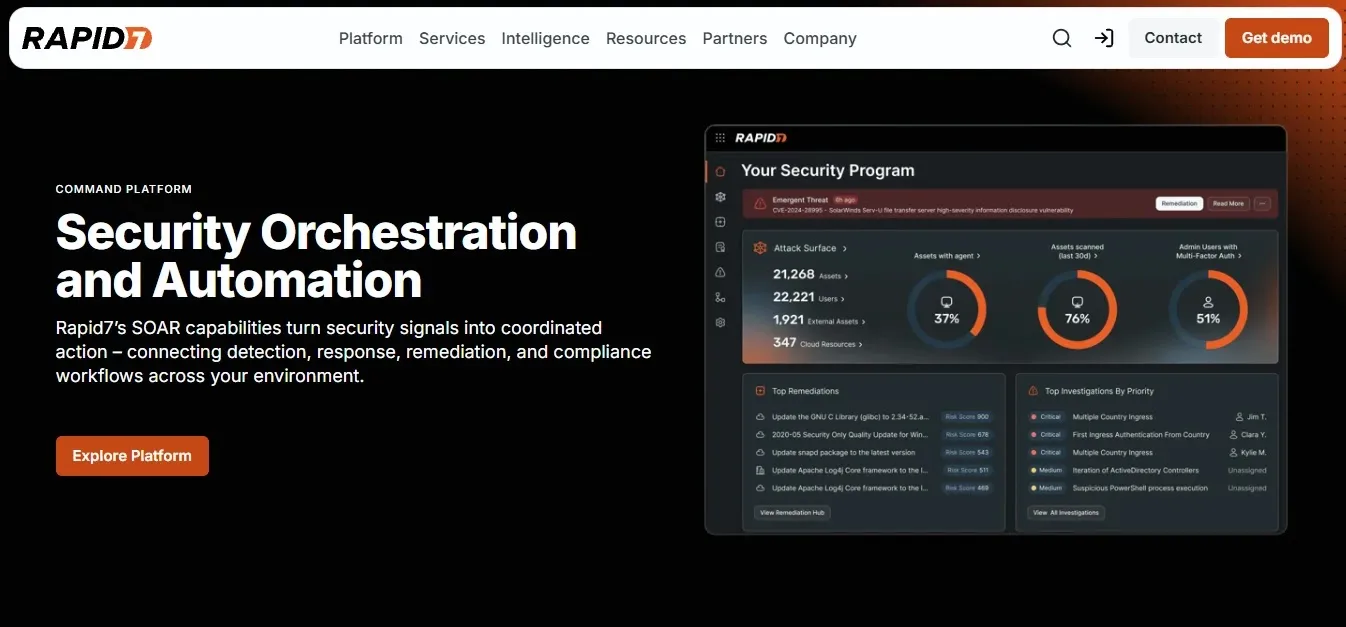Screen dimensions: 1346x627
Task: Expand the chevron after 21,268 Assets
Action: pyautogui.click(x=847, y=276)
